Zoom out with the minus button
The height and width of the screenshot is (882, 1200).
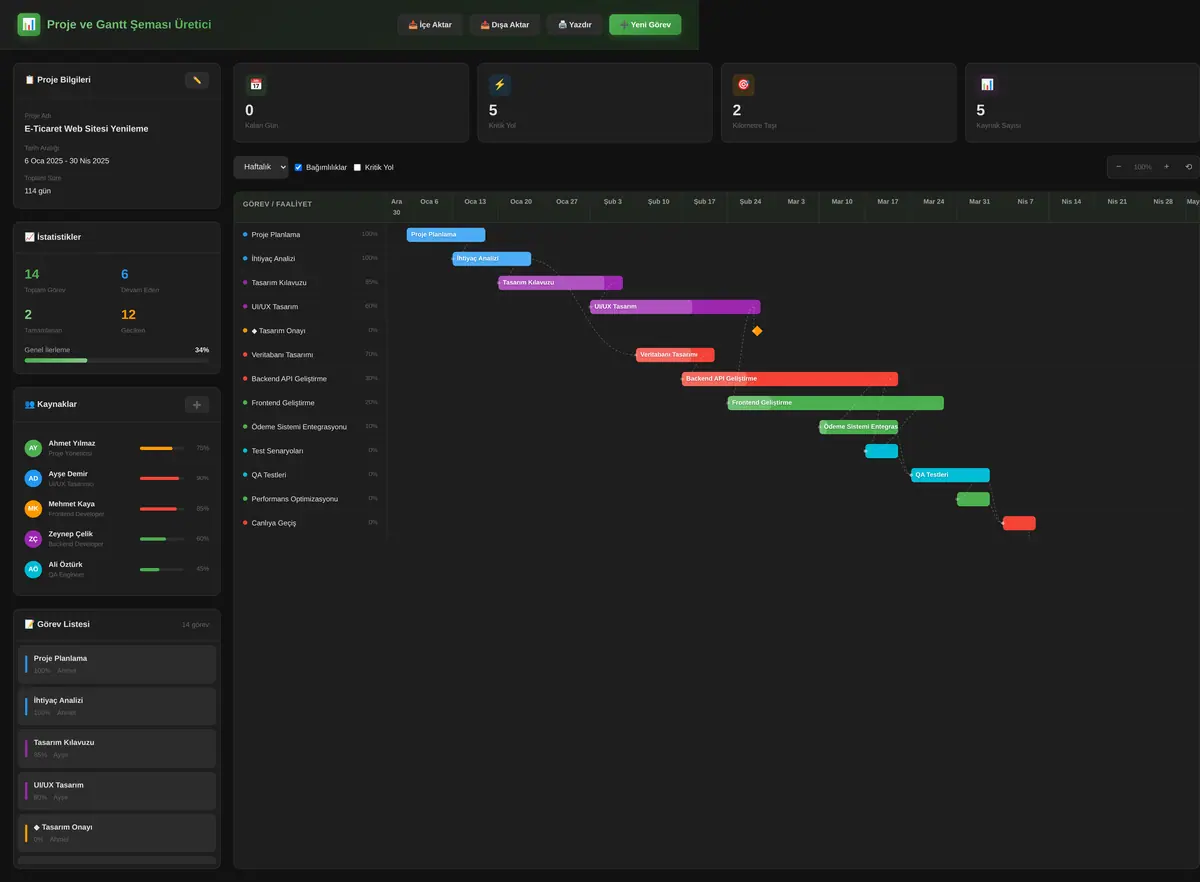(1119, 167)
